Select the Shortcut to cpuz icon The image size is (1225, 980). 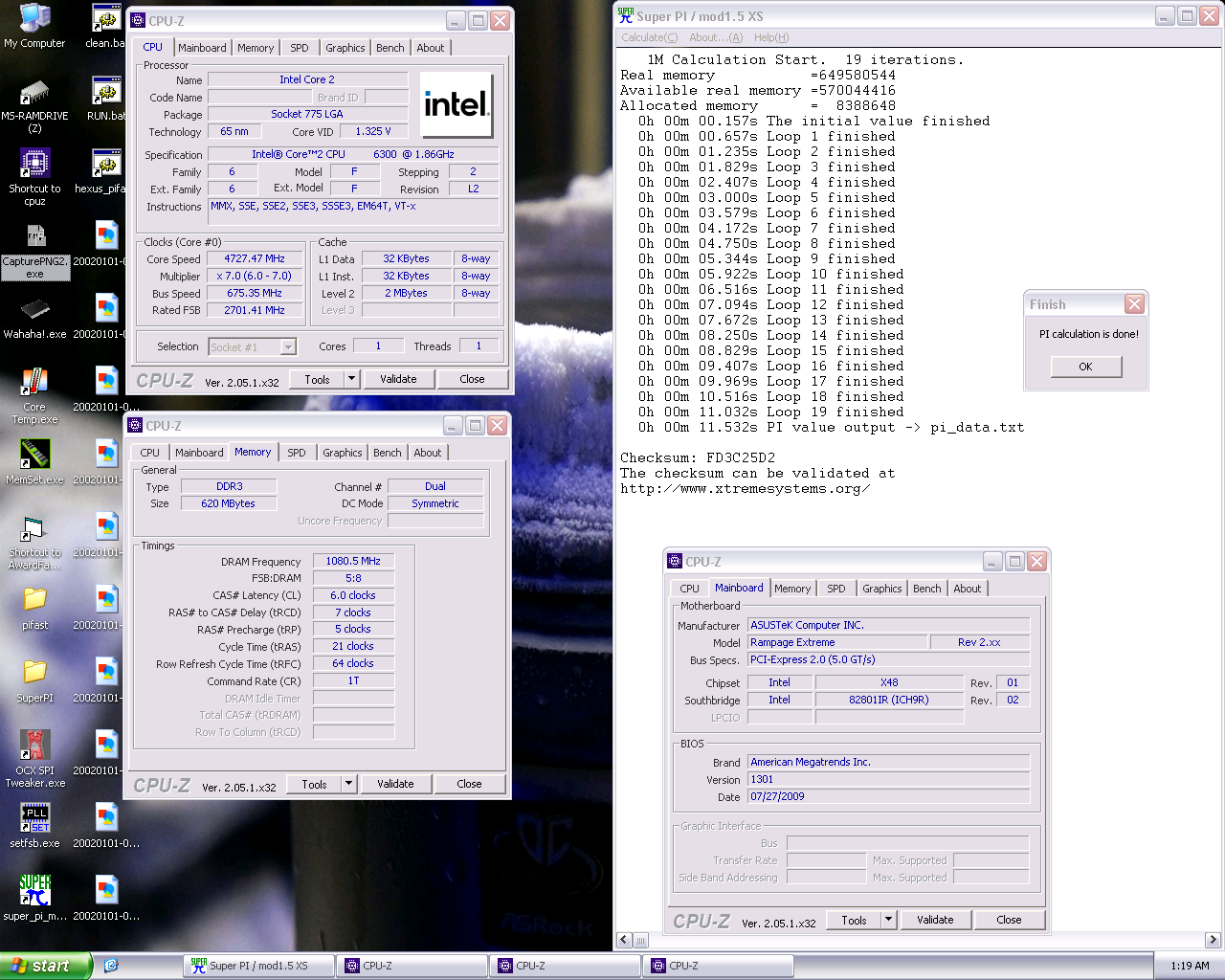pyautogui.click(x=34, y=177)
